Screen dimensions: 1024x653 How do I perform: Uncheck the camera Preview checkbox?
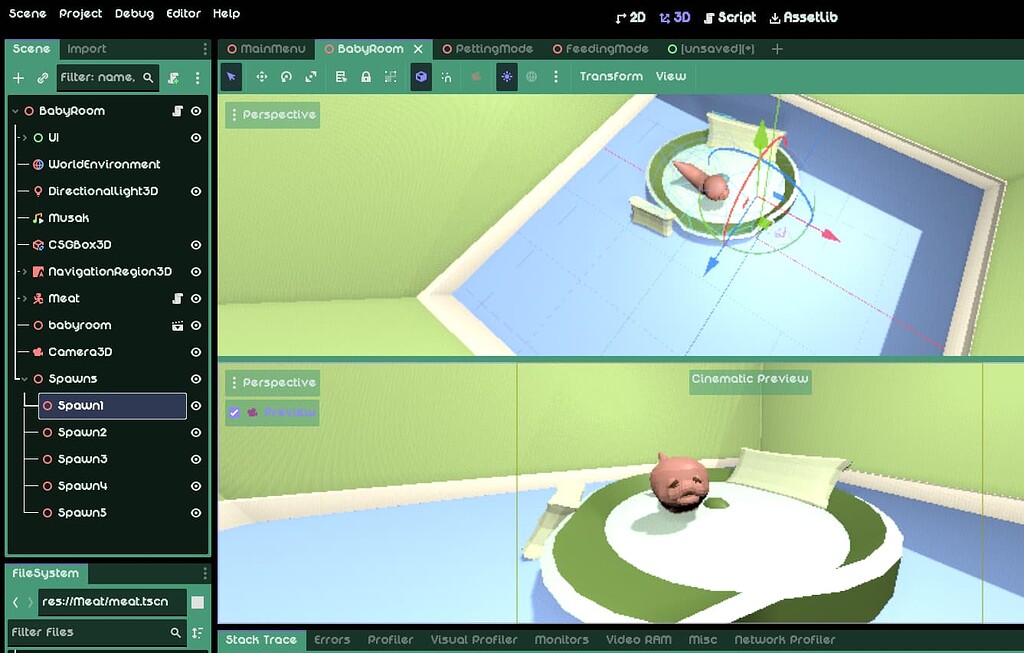click(234, 413)
